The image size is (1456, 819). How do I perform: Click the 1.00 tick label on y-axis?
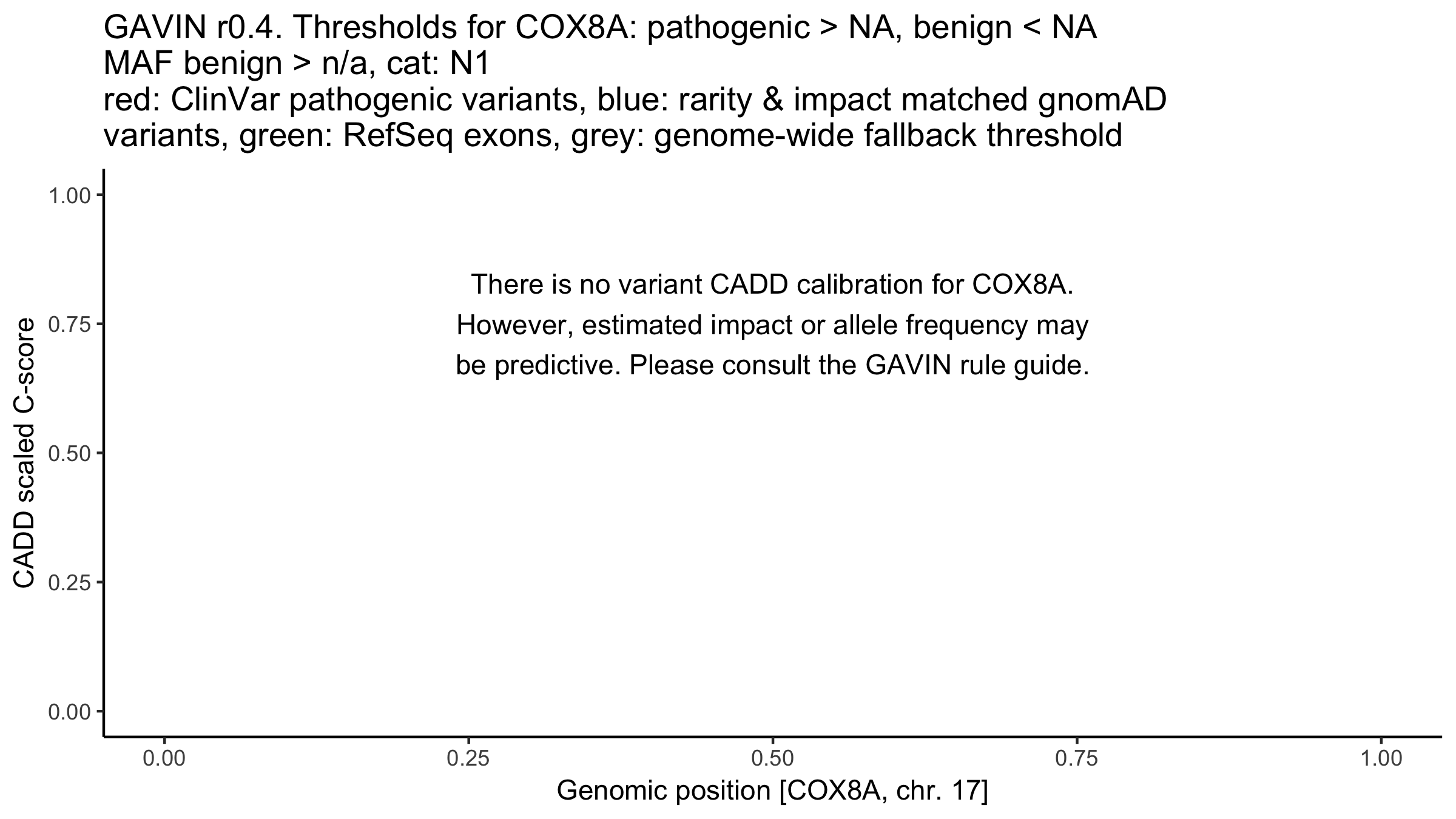pos(69,195)
